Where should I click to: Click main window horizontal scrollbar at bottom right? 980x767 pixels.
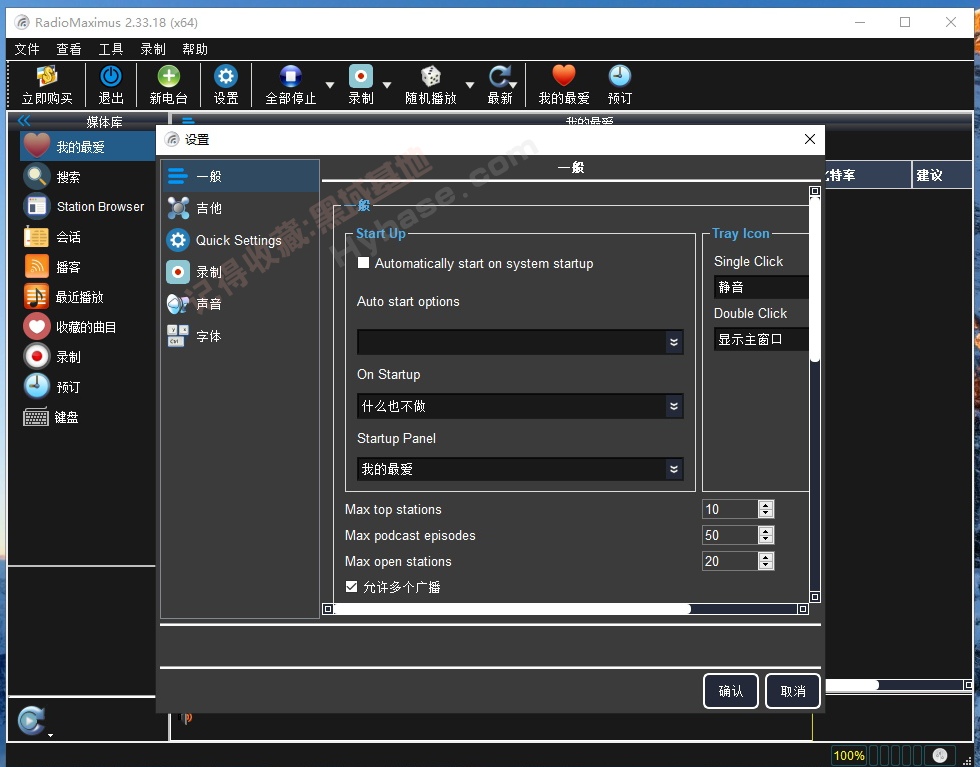[x=852, y=685]
